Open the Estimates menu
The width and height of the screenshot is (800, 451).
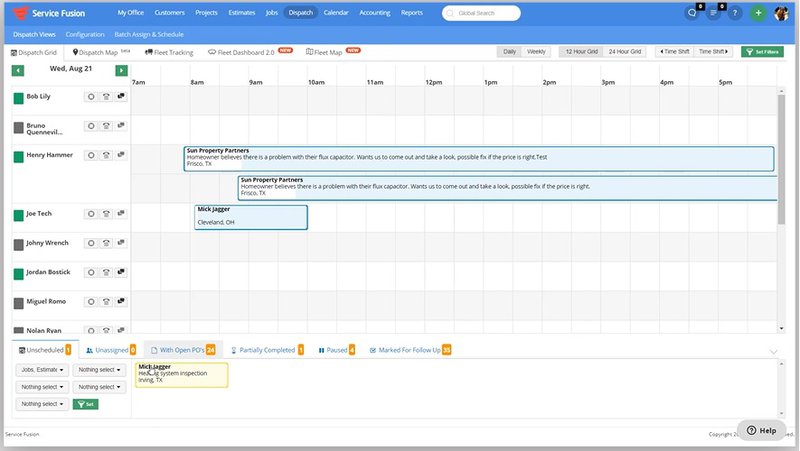pos(241,13)
